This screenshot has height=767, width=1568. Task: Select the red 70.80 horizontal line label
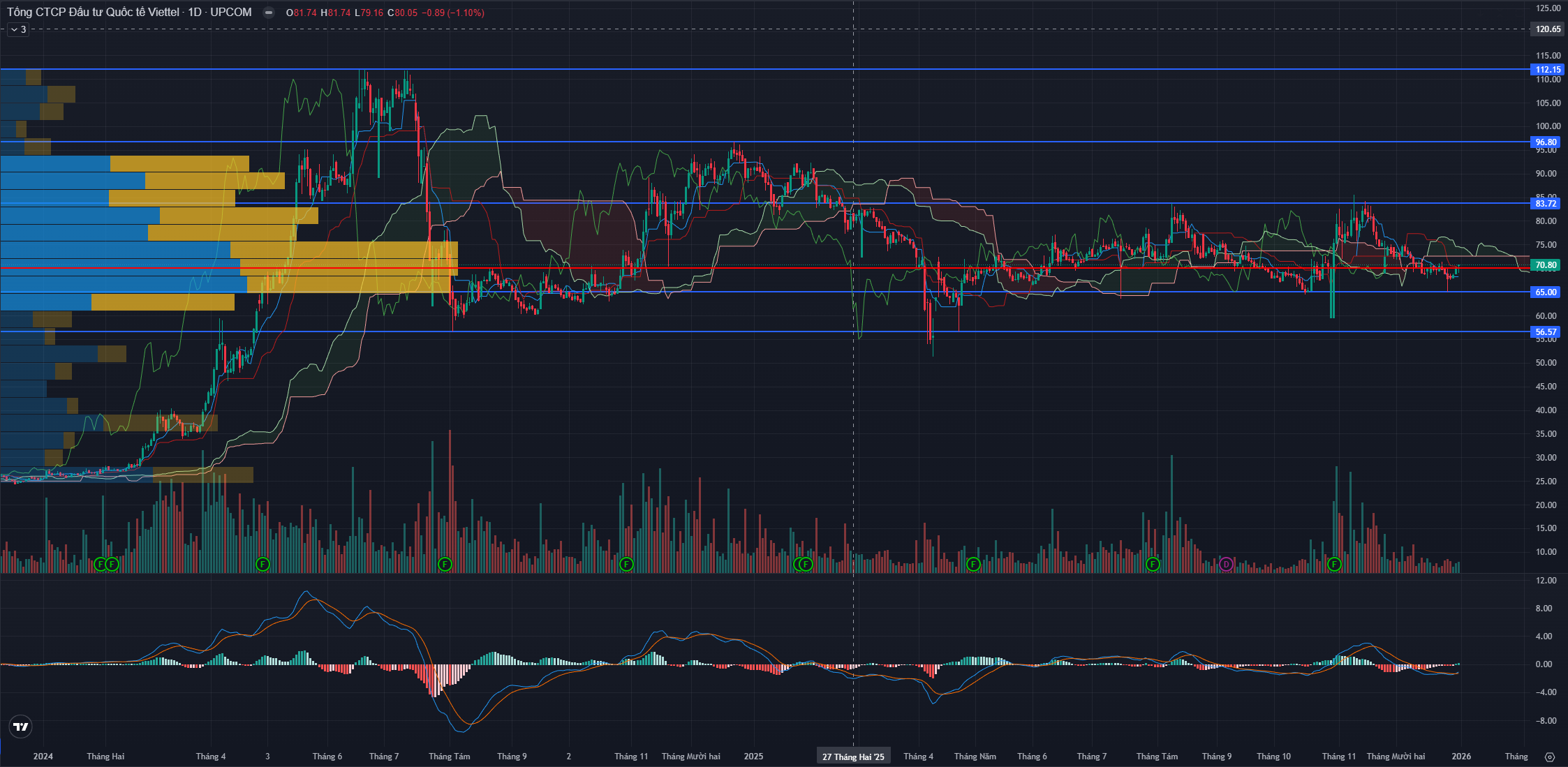tap(1546, 265)
